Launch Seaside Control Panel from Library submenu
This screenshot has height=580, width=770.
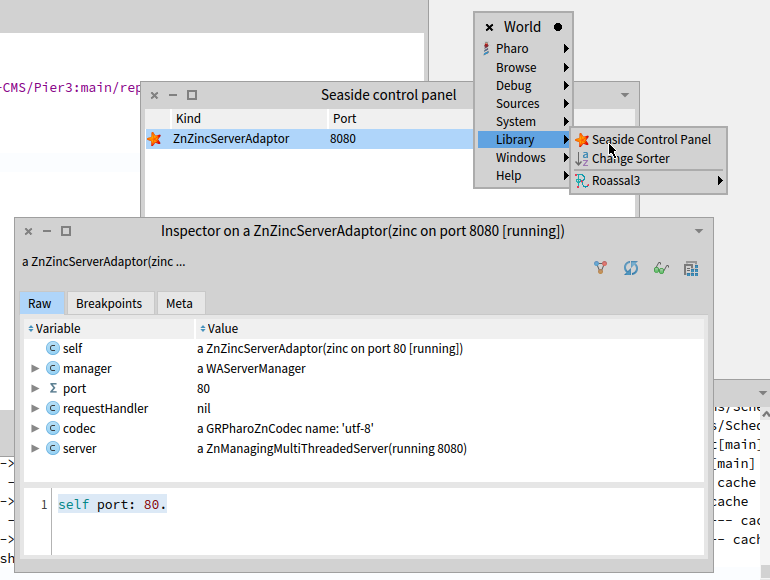coord(648,139)
